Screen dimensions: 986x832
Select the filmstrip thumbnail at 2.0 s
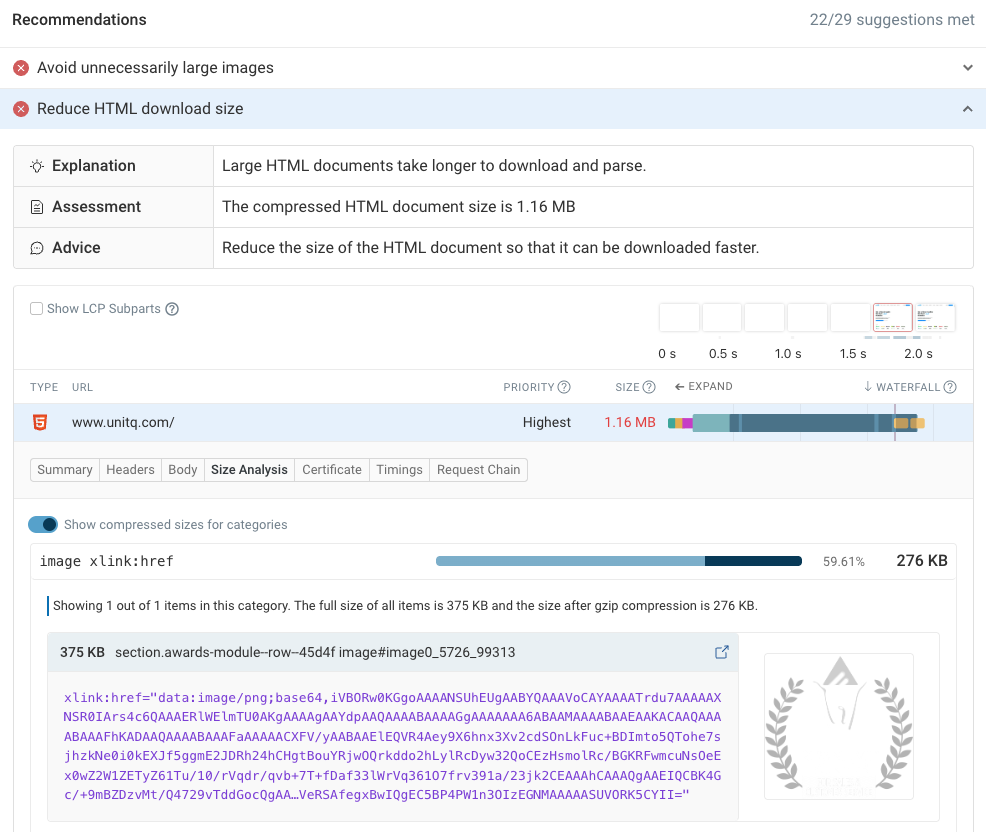(935, 317)
